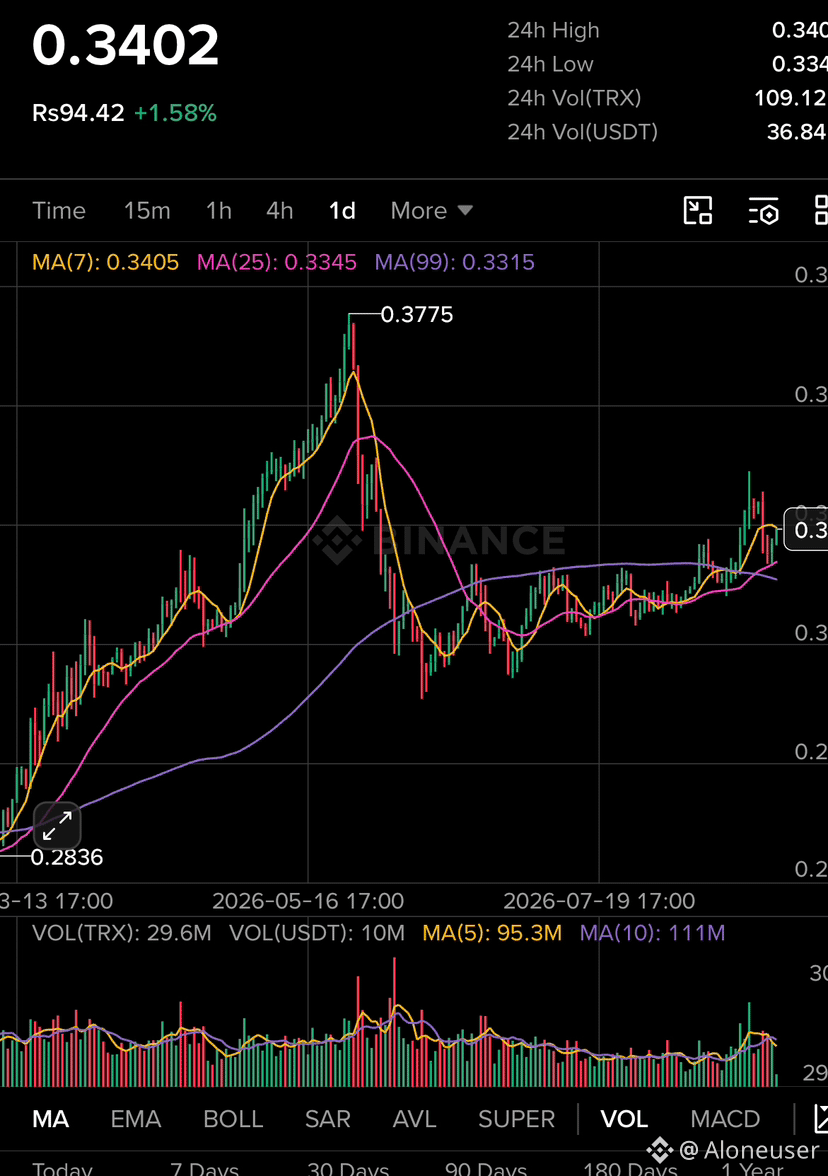
Task: Click the 24h Vol(TRX) label
Action: 574,98
